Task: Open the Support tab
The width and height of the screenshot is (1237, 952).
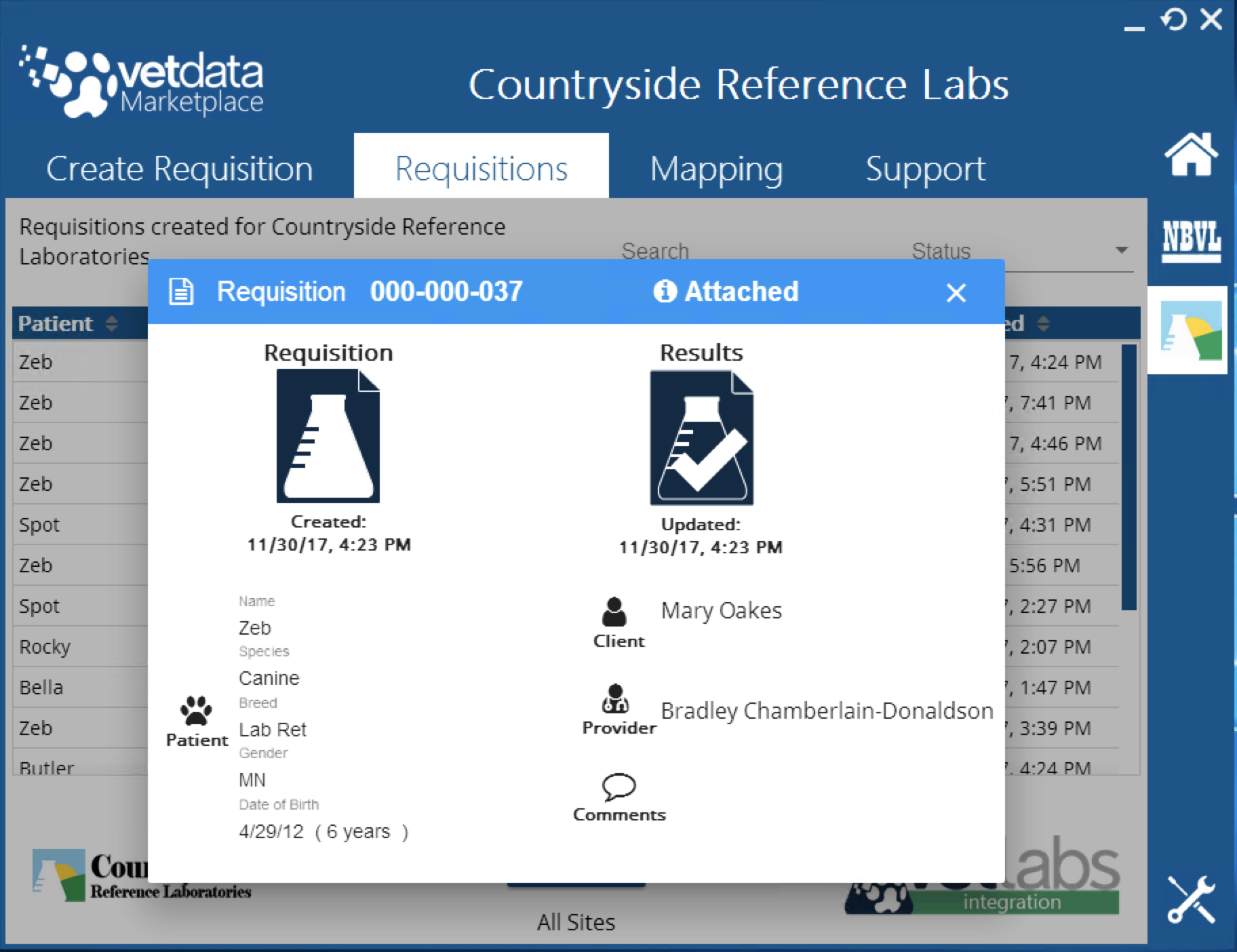Action: tap(925, 168)
